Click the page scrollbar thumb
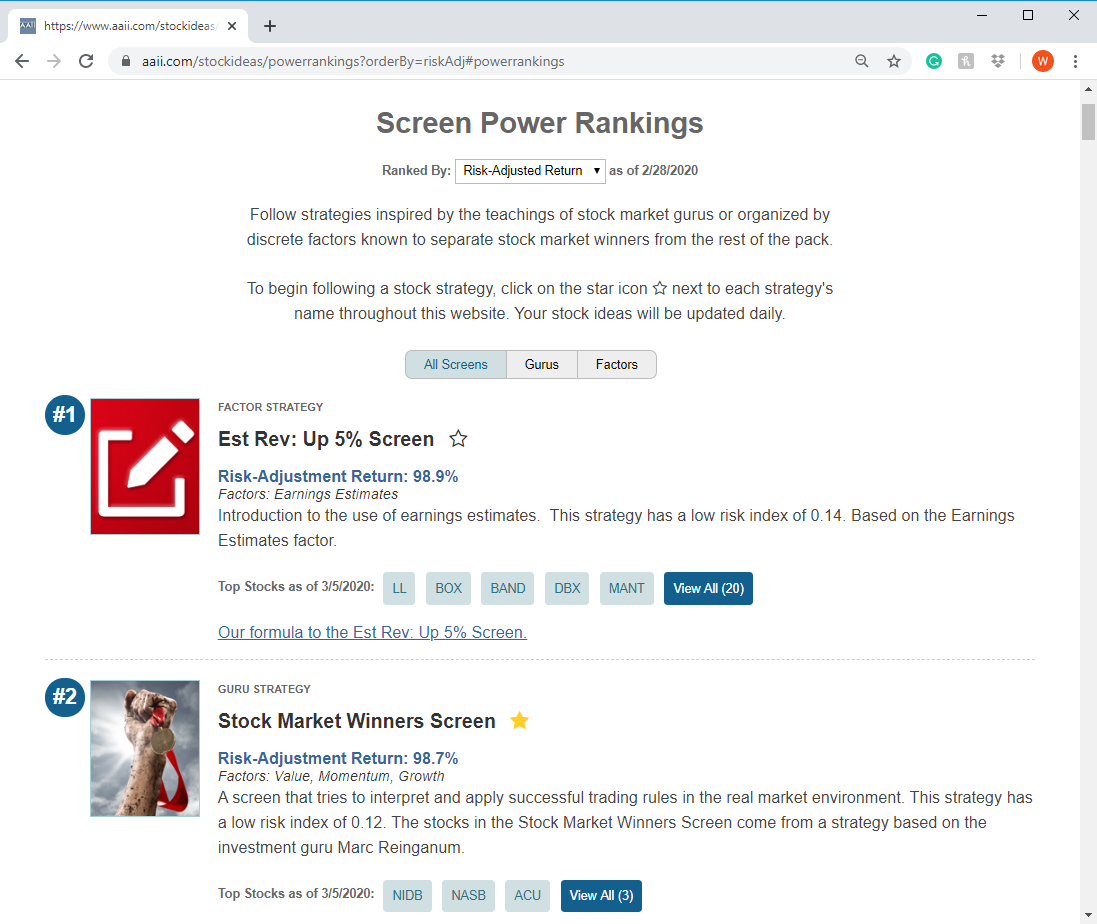 [x=1088, y=122]
